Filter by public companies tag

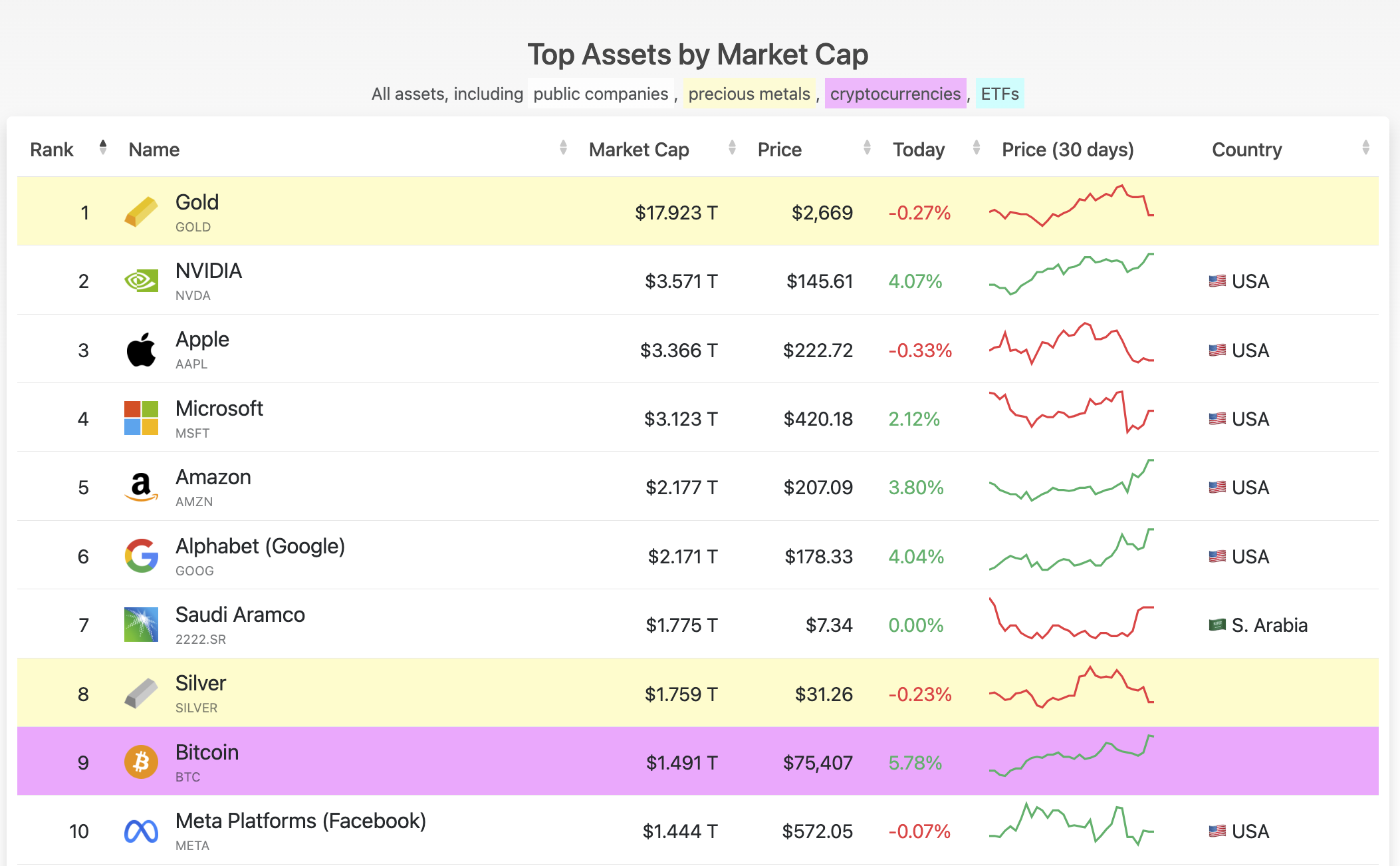click(x=601, y=94)
